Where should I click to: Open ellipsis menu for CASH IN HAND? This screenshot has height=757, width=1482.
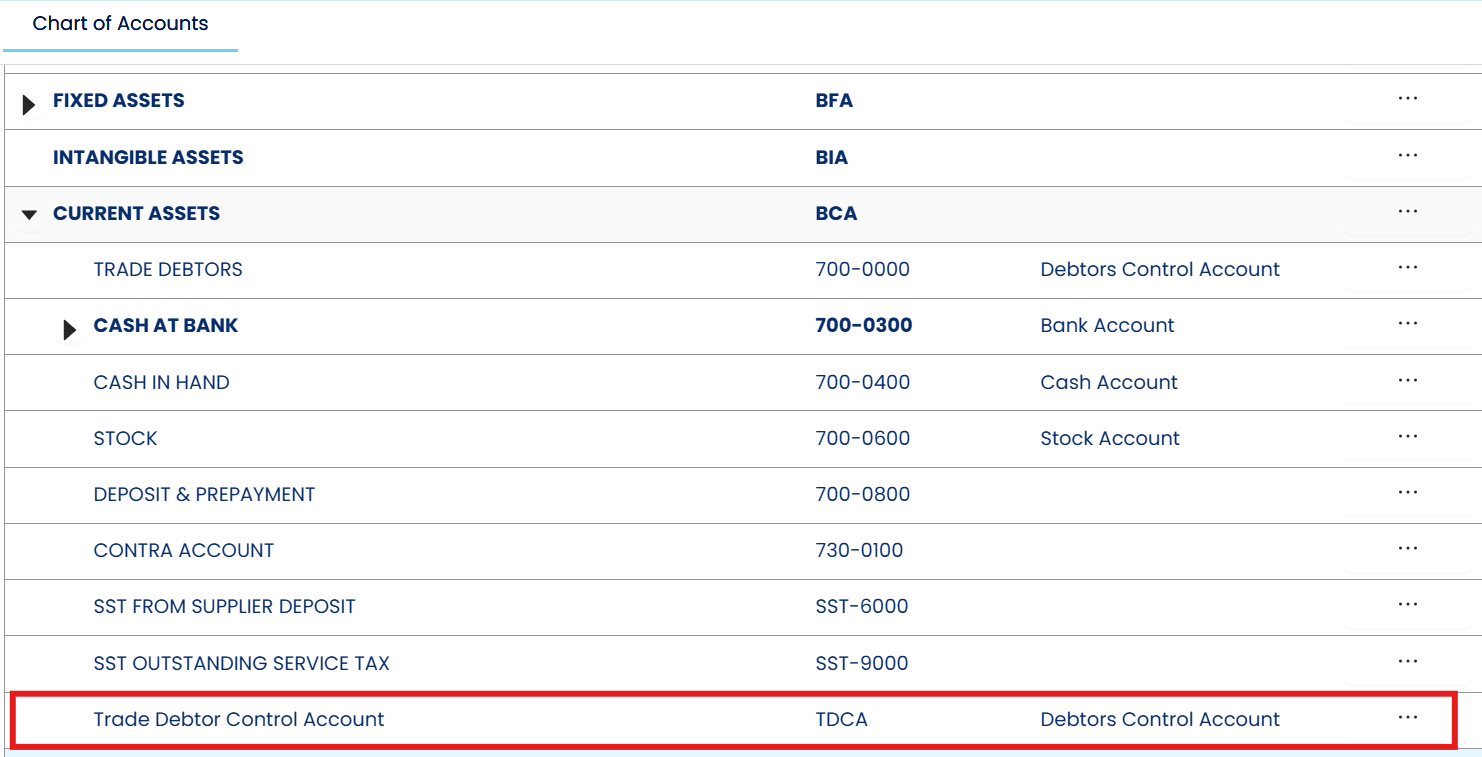pos(1407,381)
